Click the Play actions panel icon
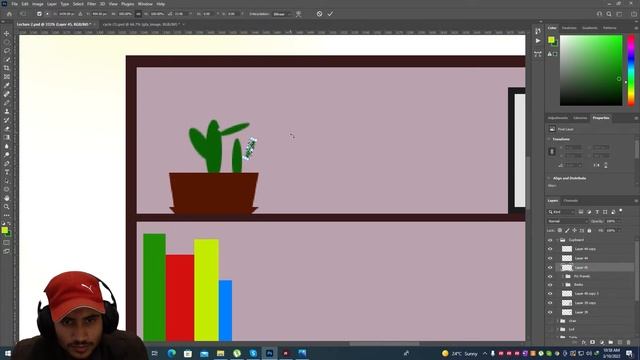640x360 pixels. (538, 41)
